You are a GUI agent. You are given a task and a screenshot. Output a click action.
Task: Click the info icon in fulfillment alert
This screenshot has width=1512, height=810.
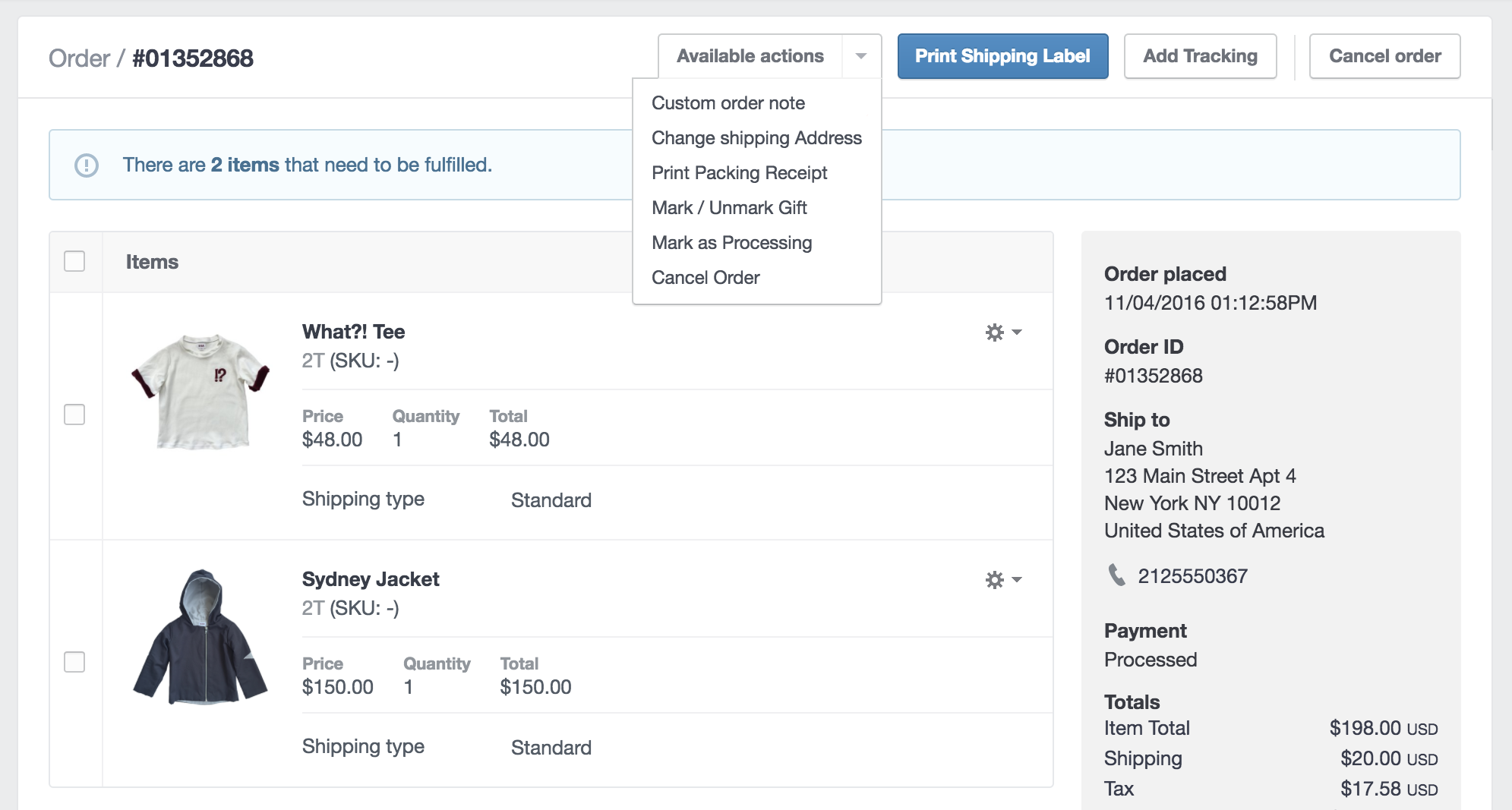tap(87, 165)
